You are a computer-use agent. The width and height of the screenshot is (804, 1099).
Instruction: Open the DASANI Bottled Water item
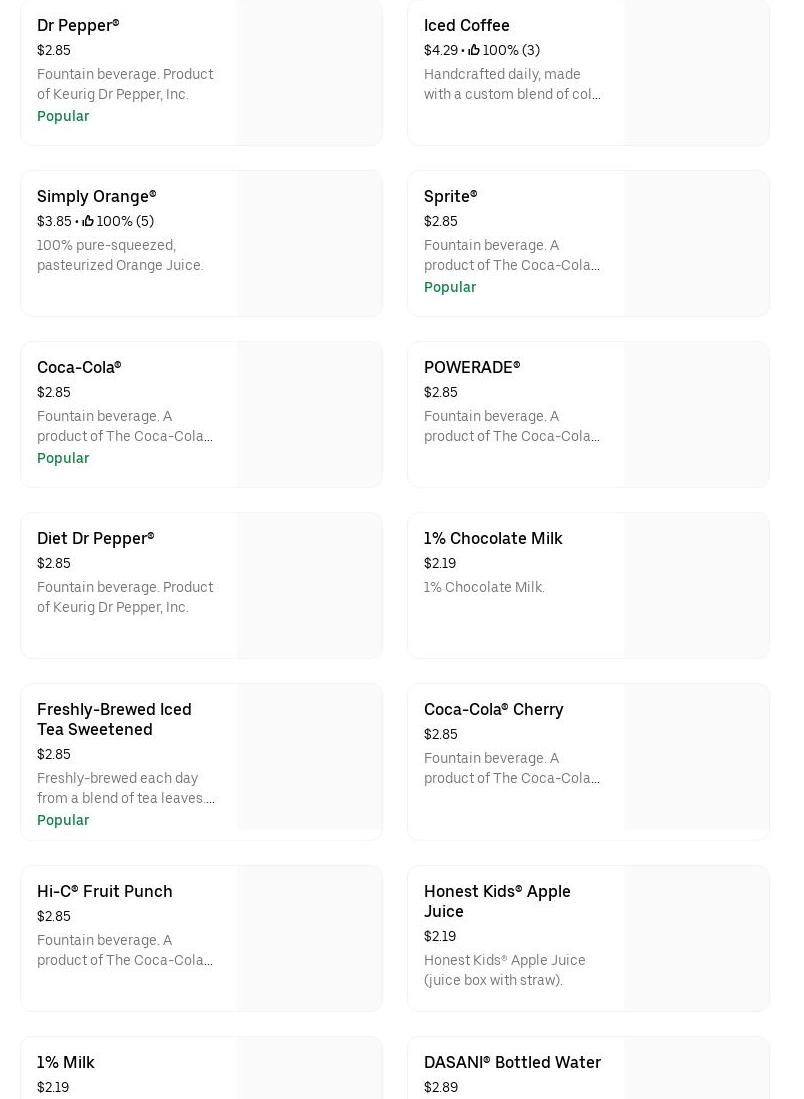512,1062
